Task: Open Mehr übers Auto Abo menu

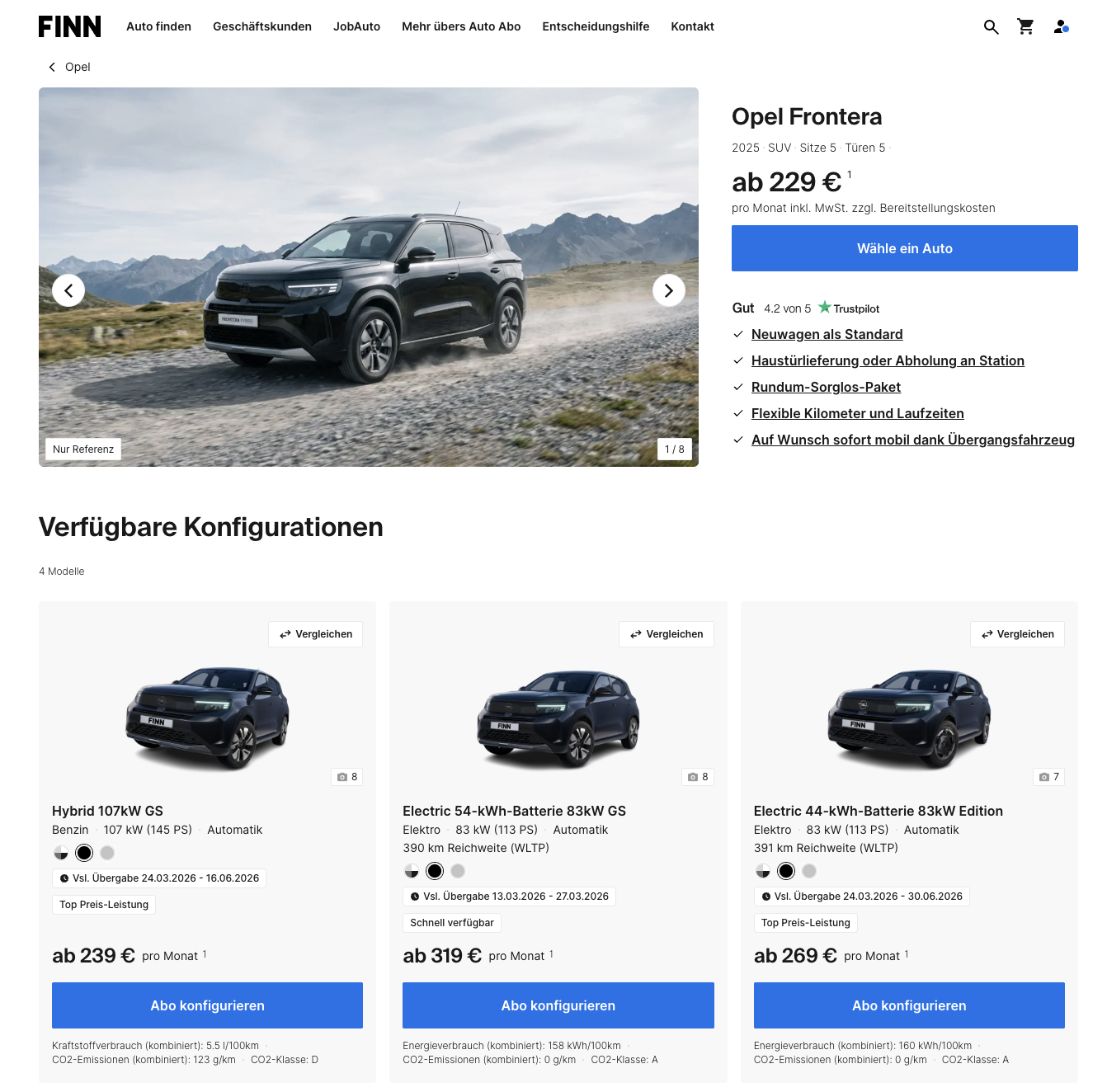Action: point(461,26)
